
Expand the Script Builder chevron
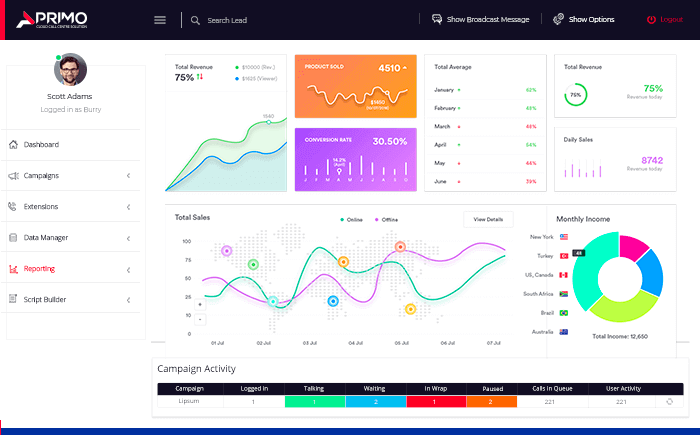pos(129,300)
